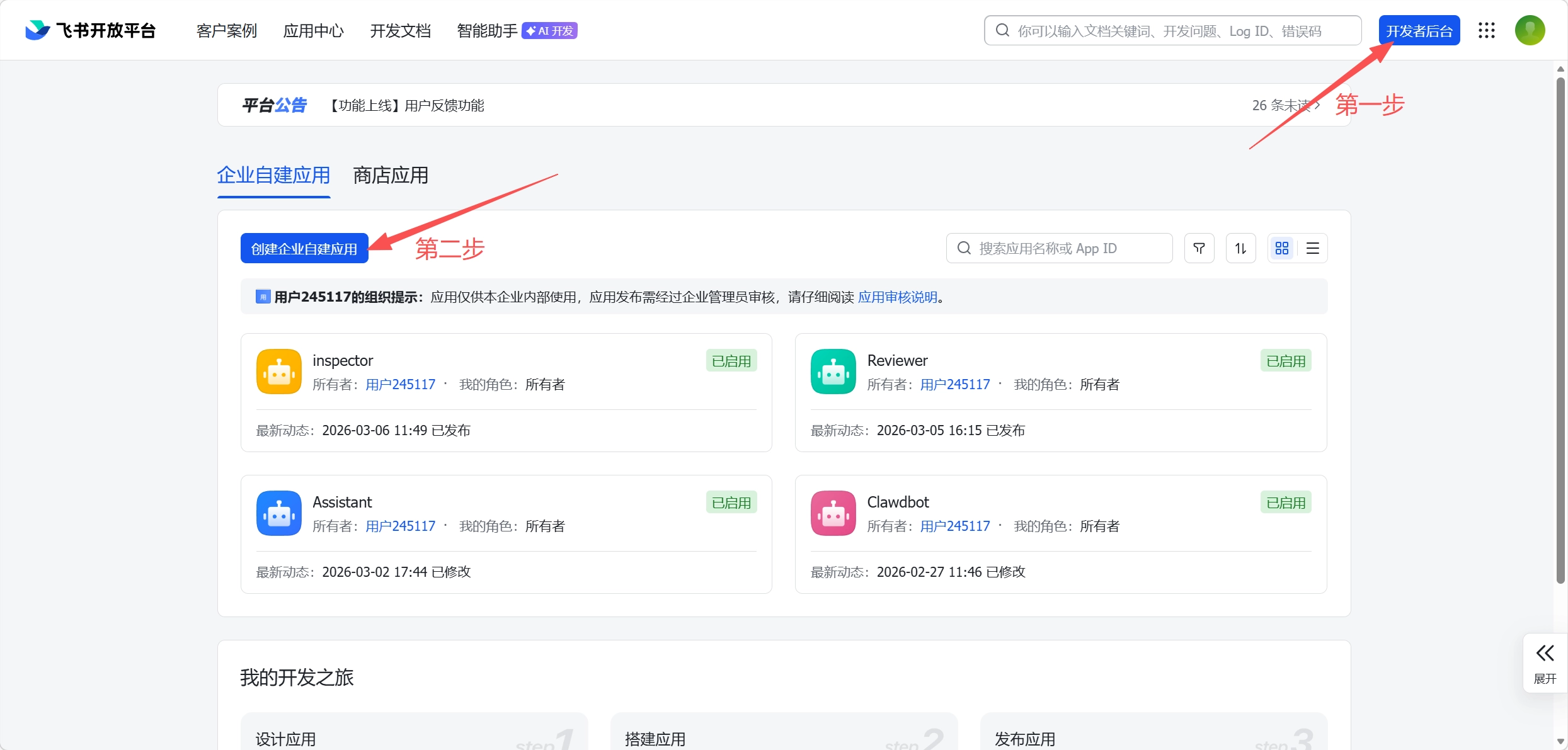Switch to grid card view
1568x750 pixels.
tap(1282, 248)
